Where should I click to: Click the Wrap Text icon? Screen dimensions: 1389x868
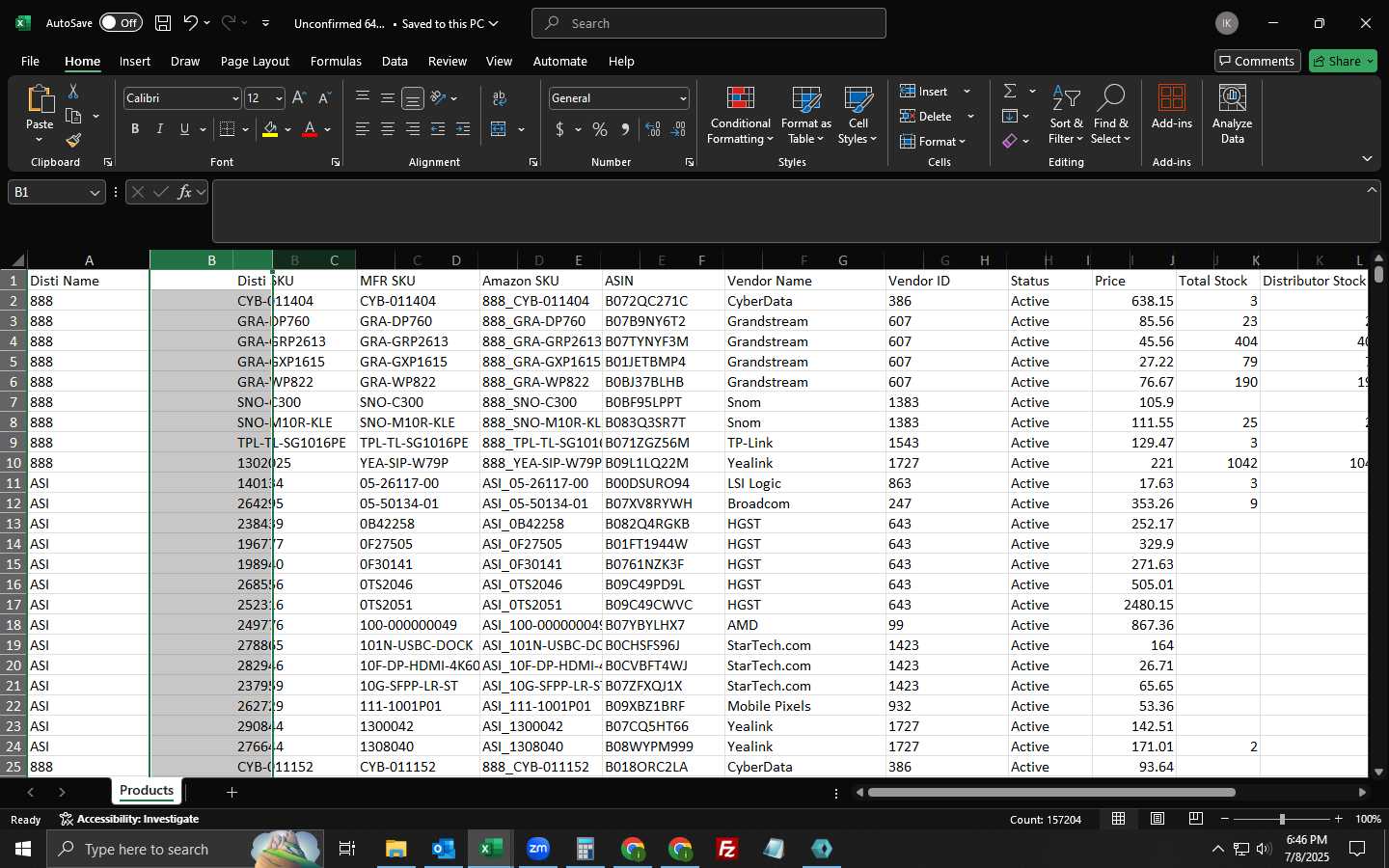[500, 98]
